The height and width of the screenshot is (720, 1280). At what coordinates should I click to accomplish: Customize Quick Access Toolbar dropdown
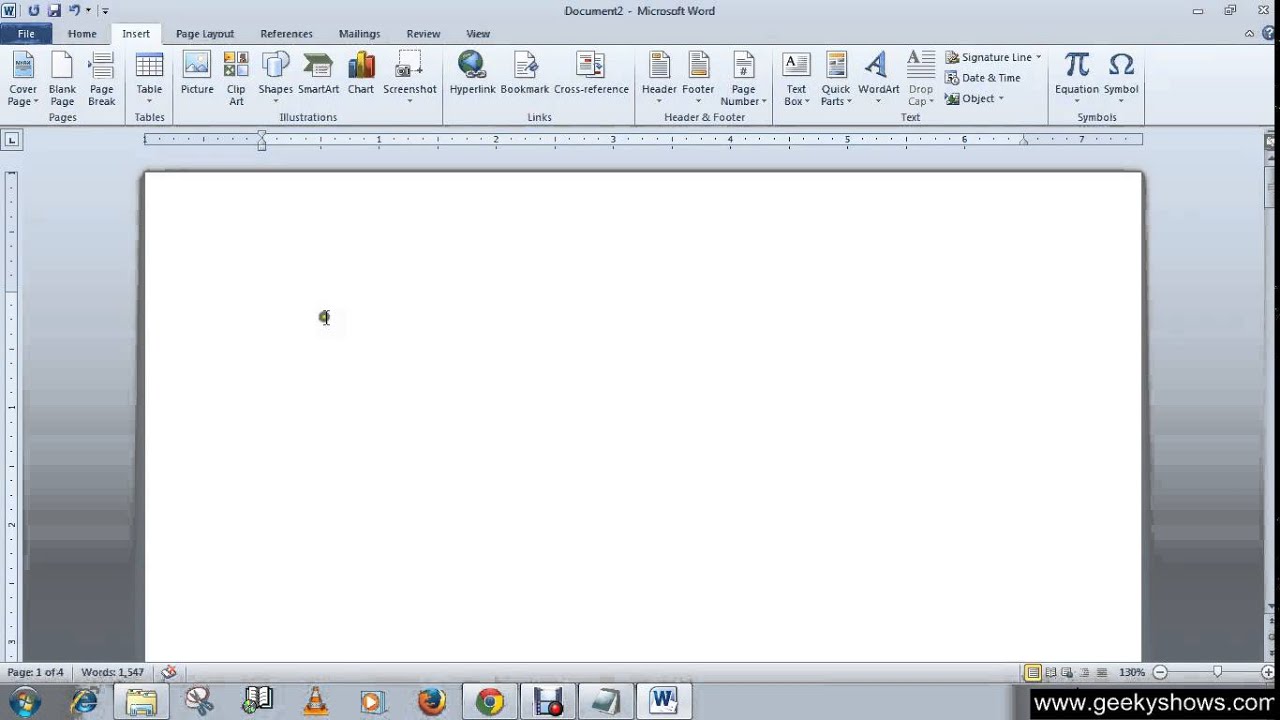pos(105,11)
